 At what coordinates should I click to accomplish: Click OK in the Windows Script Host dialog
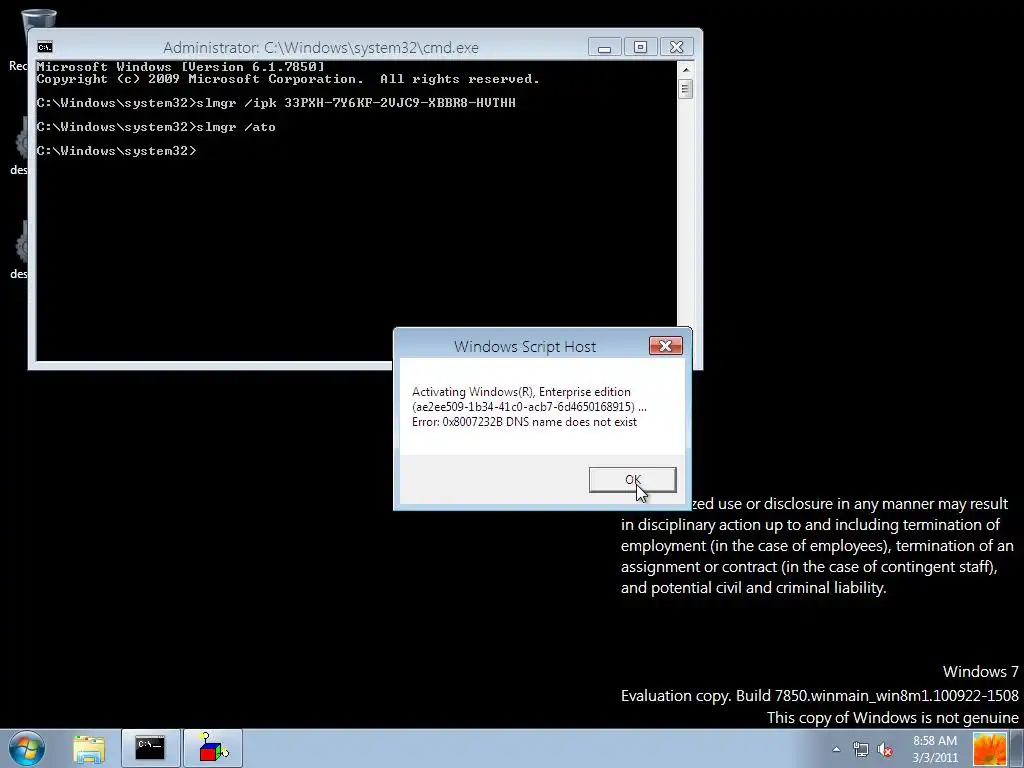point(632,479)
